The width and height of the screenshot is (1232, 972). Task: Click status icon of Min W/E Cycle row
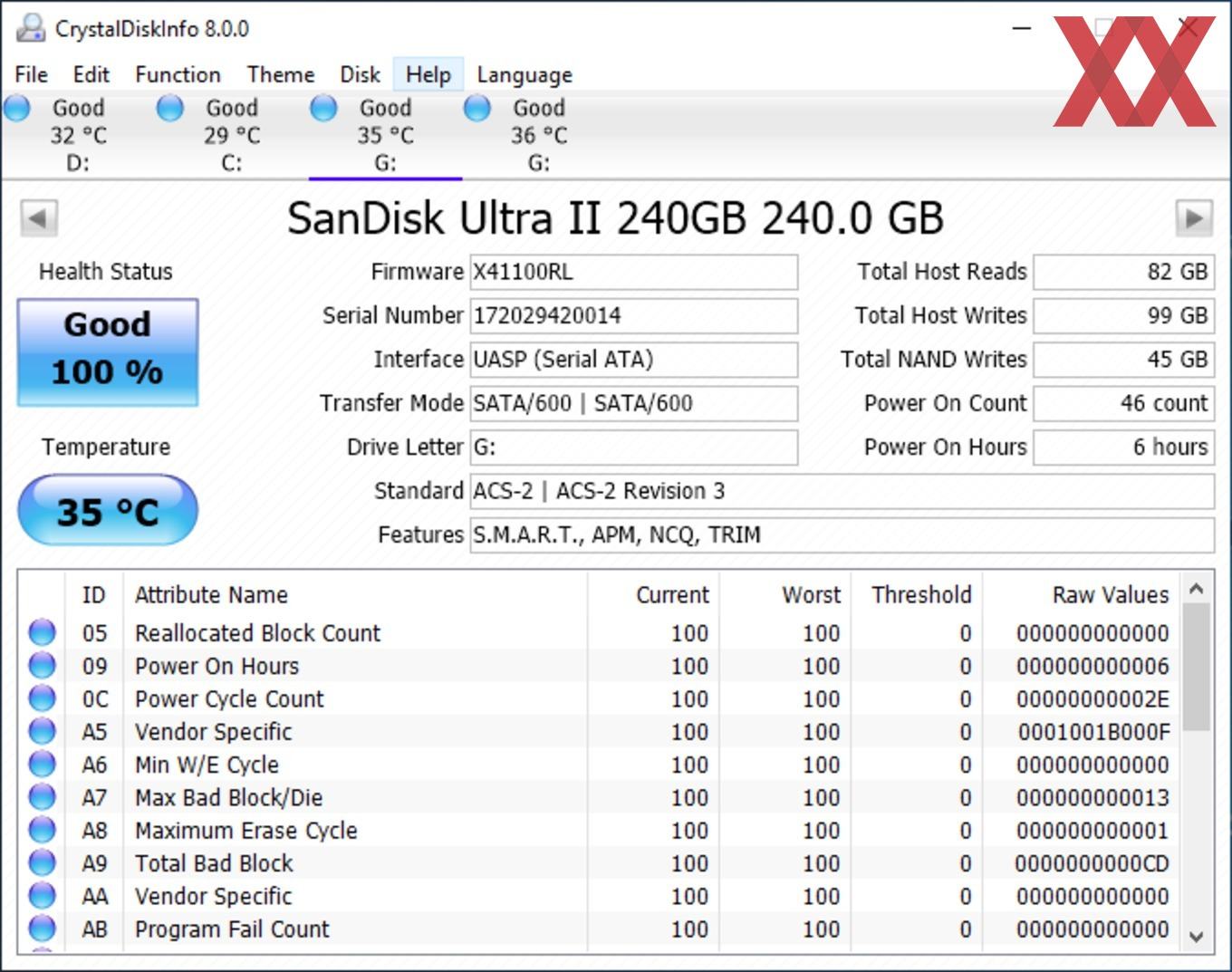[x=43, y=765]
